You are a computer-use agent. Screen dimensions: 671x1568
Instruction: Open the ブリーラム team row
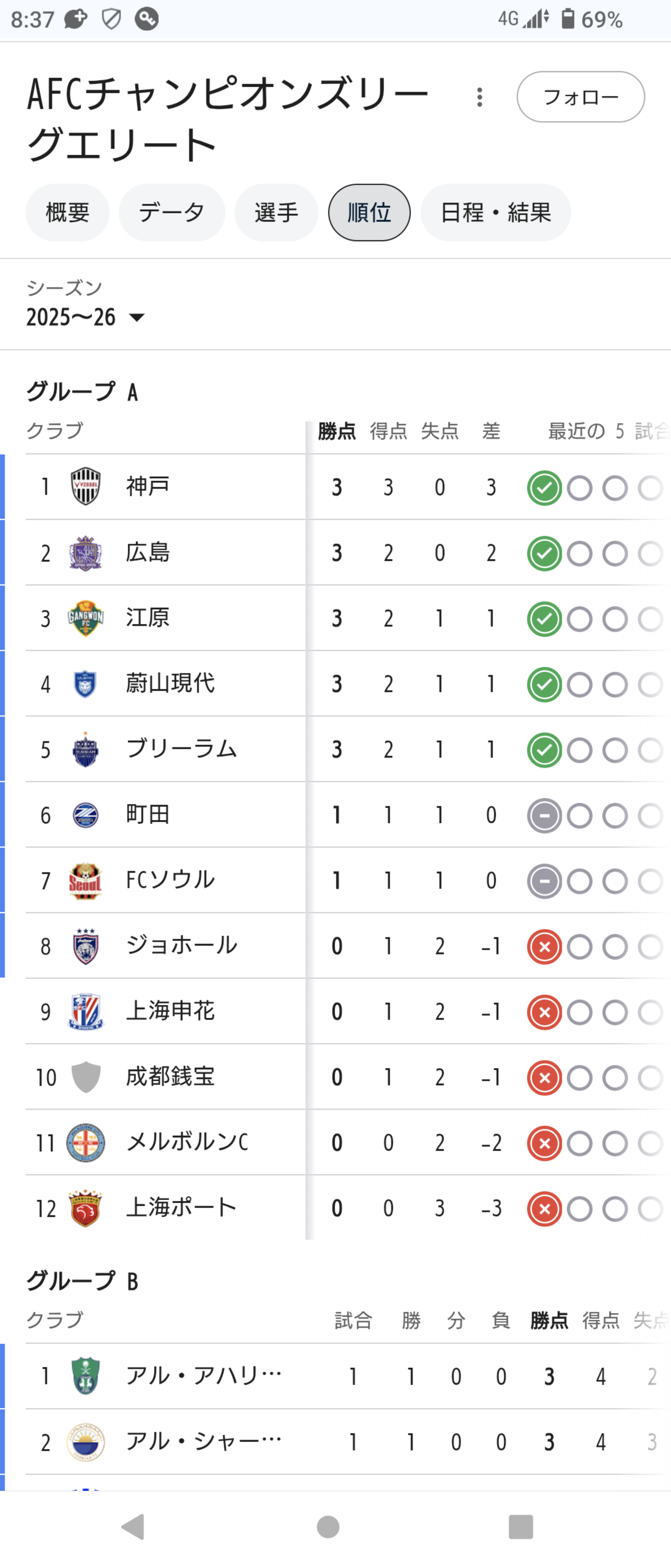coord(181,749)
